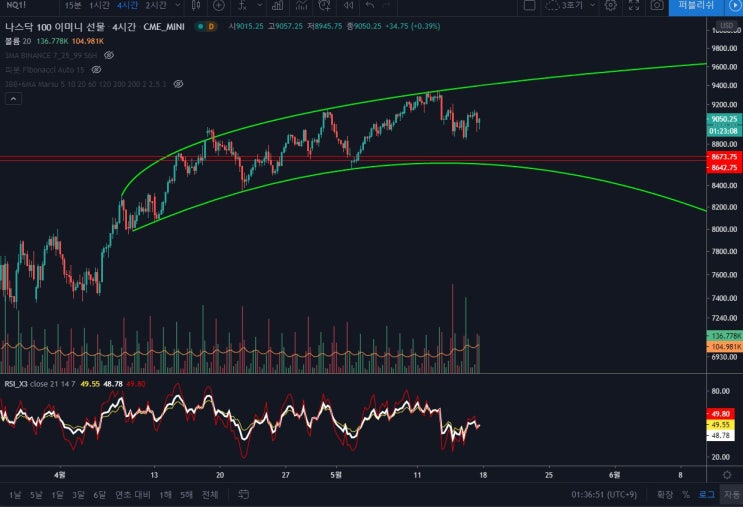Screen dimensions: 743x507
Task: Switch to the 2시간 interval
Action: pyautogui.click(x=155, y=5)
